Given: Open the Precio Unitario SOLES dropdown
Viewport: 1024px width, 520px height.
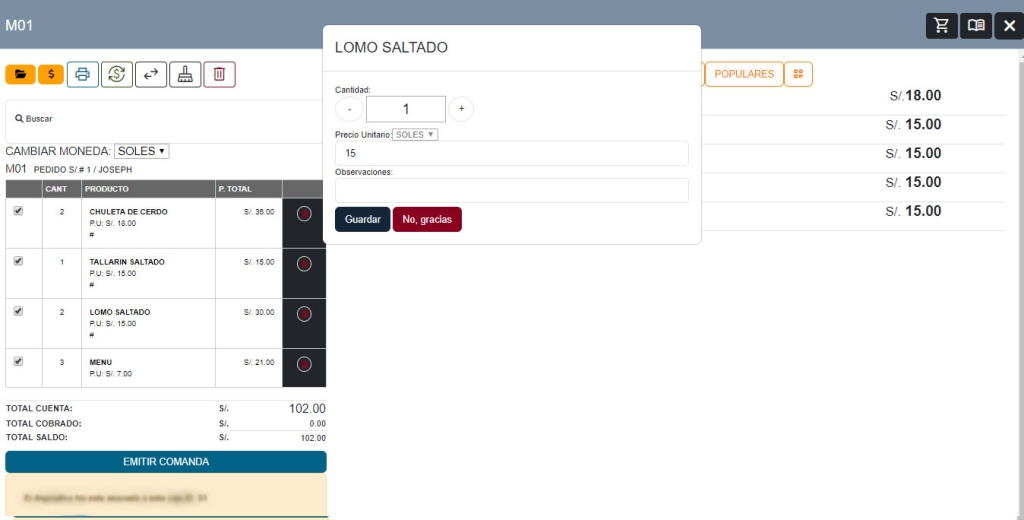Looking at the screenshot, I should (415, 134).
